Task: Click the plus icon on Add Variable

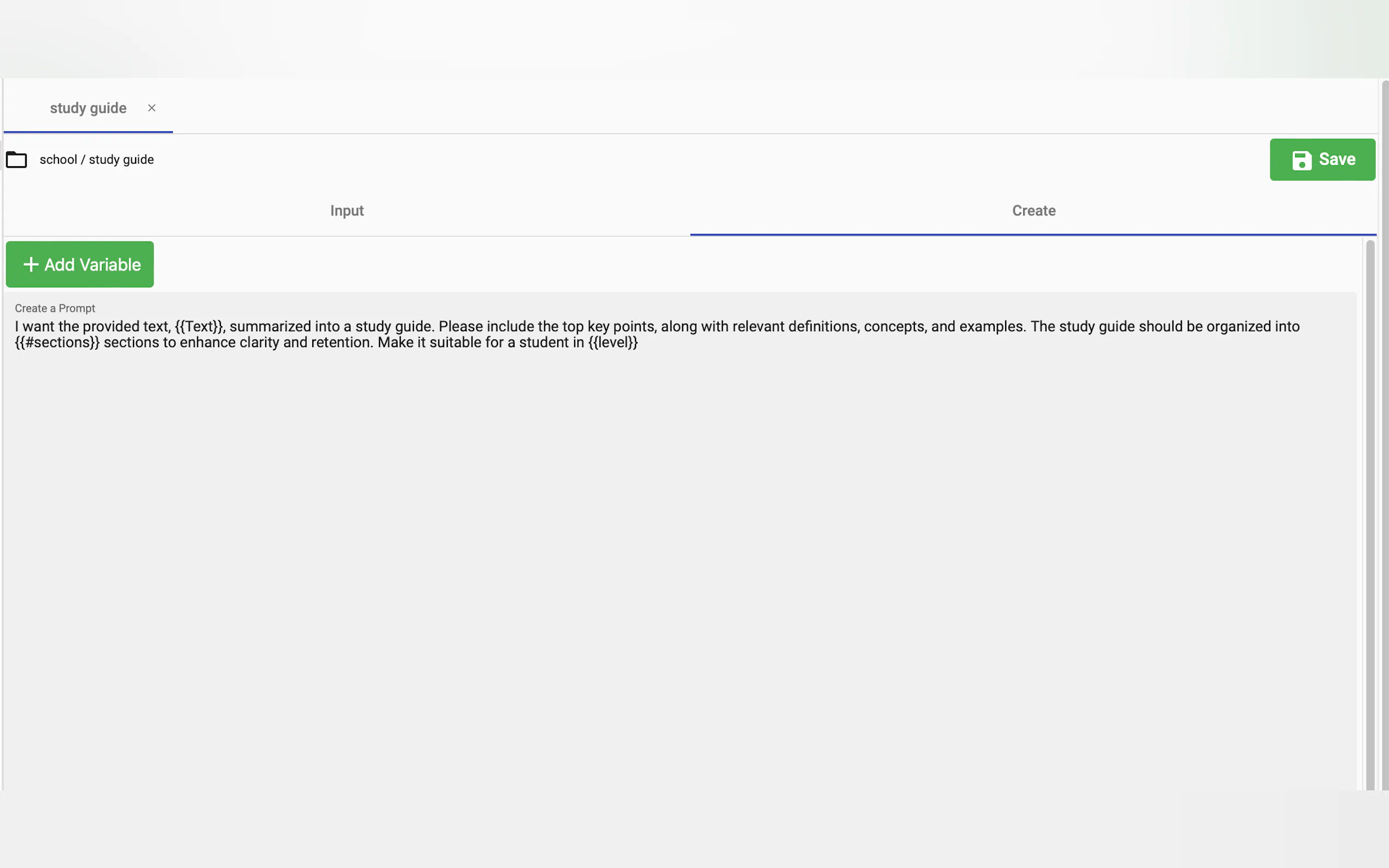Action: [31, 264]
